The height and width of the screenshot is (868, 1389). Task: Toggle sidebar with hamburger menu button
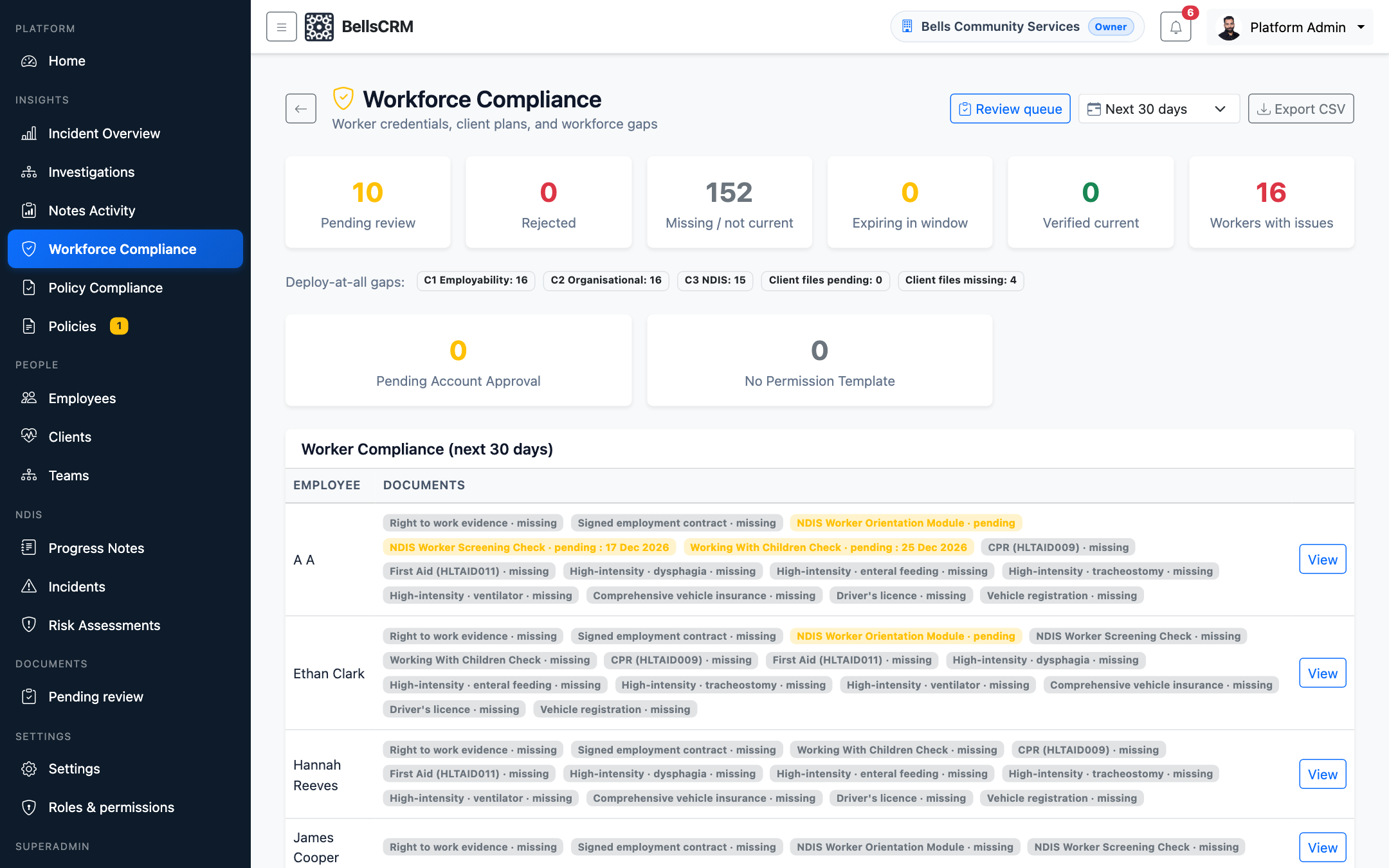tap(282, 27)
